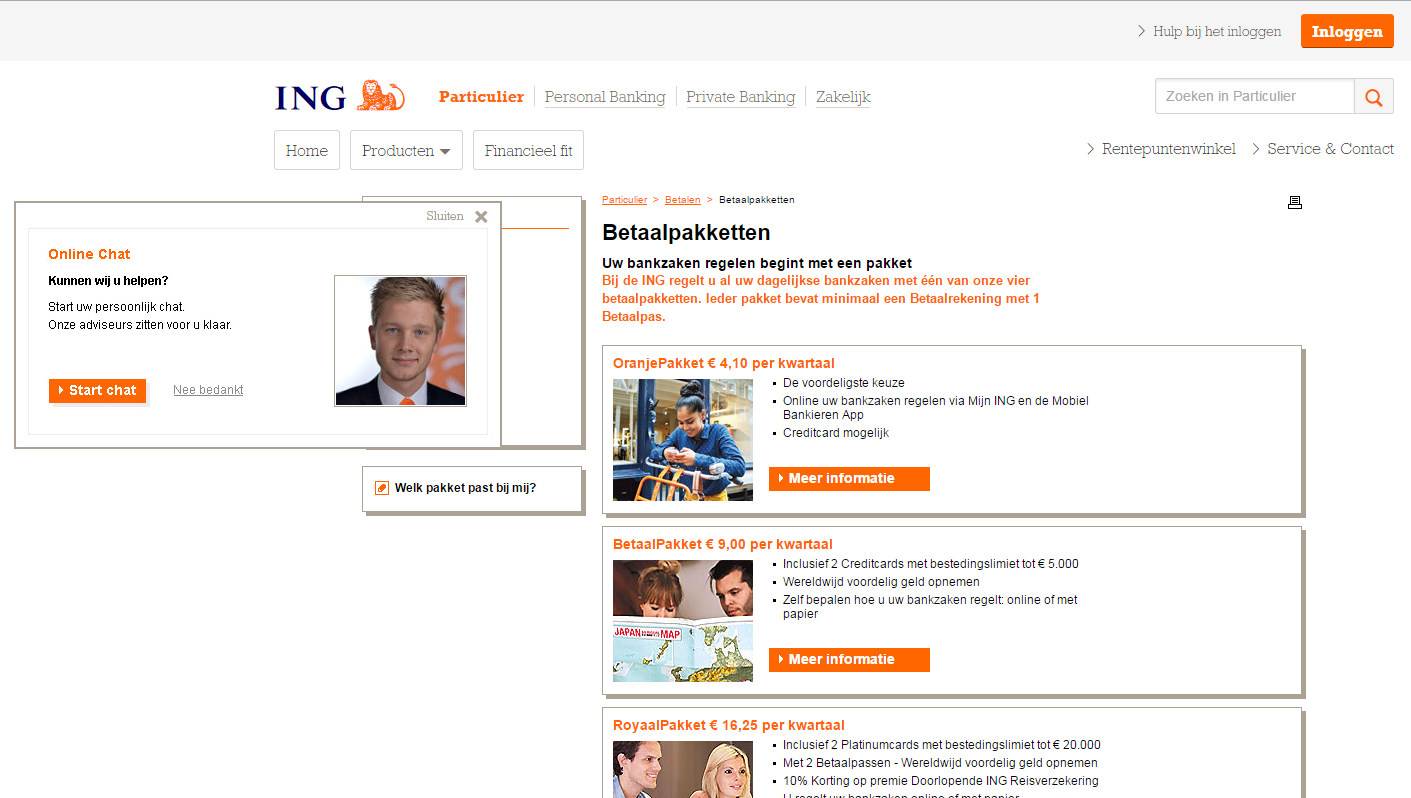Screen dimensions: 1411x798
Task: Switch to Private Banking tab
Action: (740, 97)
